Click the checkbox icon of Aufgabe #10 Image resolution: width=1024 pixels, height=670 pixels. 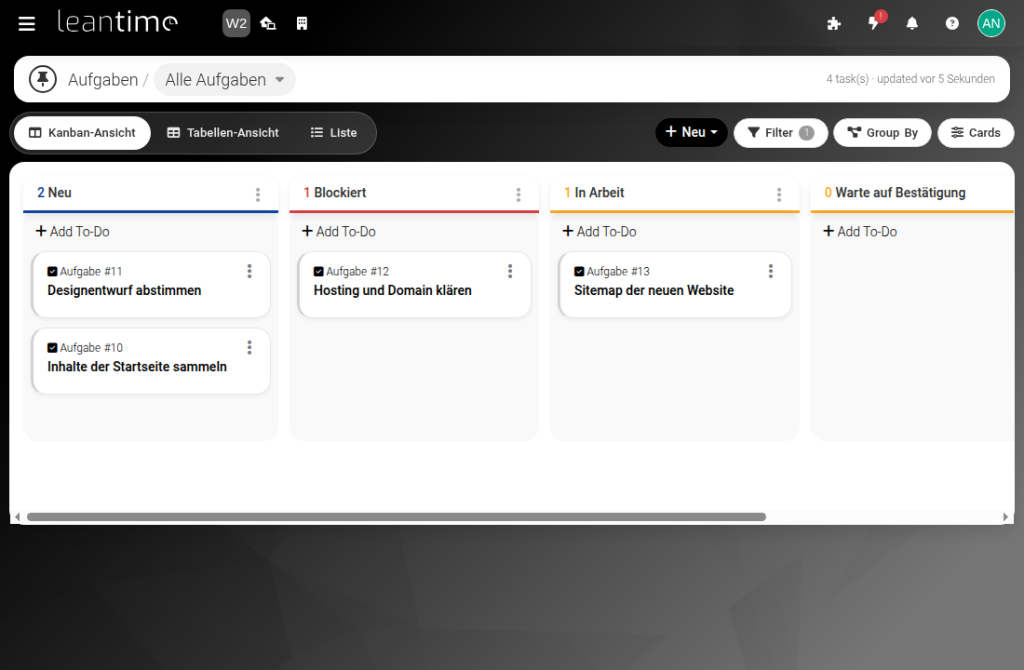[x=52, y=348]
